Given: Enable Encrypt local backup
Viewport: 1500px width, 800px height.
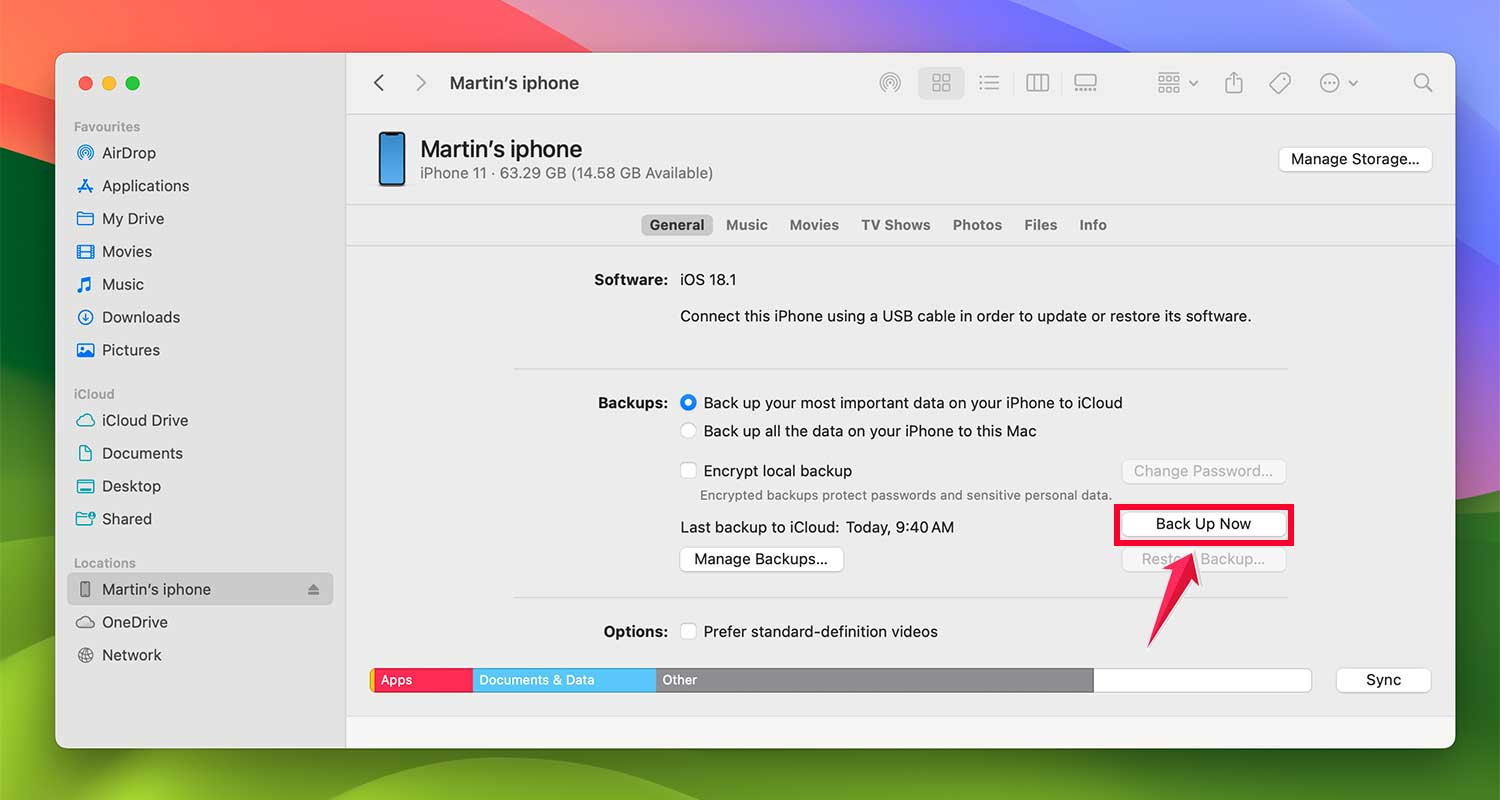Looking at the screenshot, I should click(x=688, y=470).
